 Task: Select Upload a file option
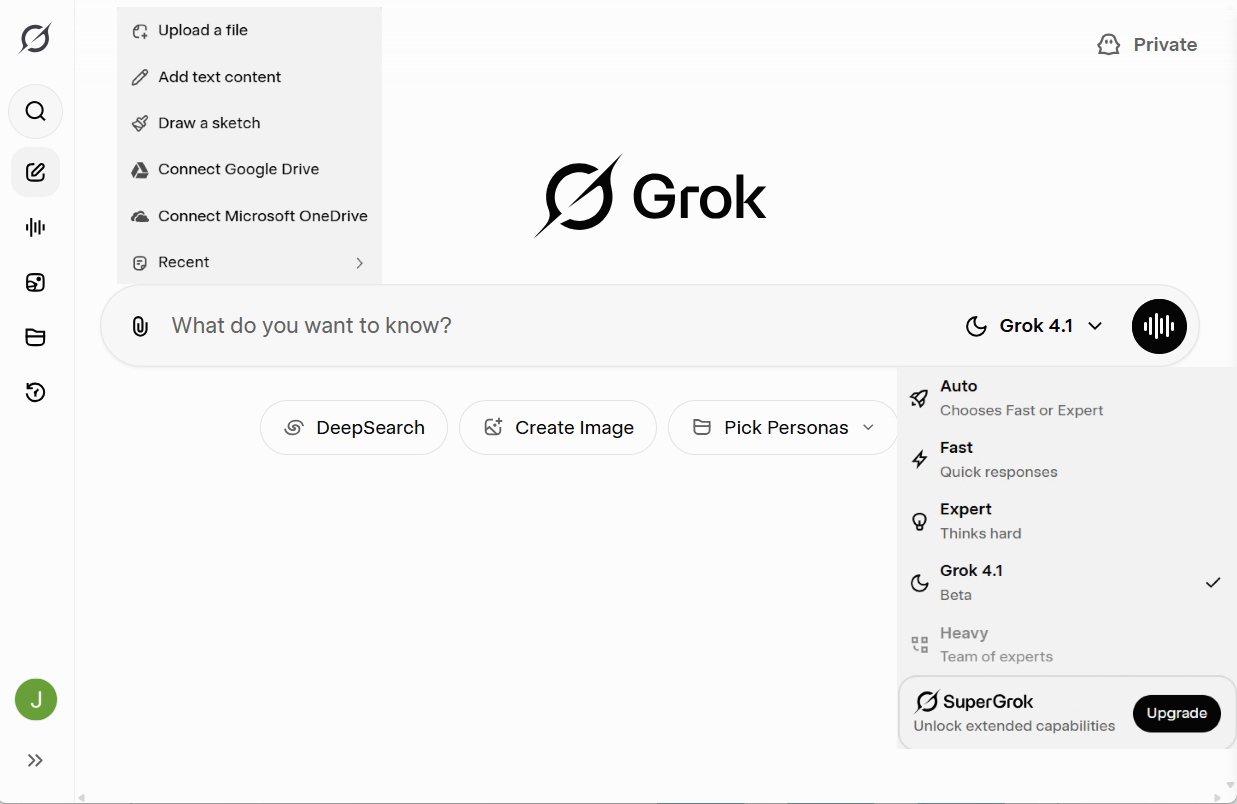pos(249,31)
